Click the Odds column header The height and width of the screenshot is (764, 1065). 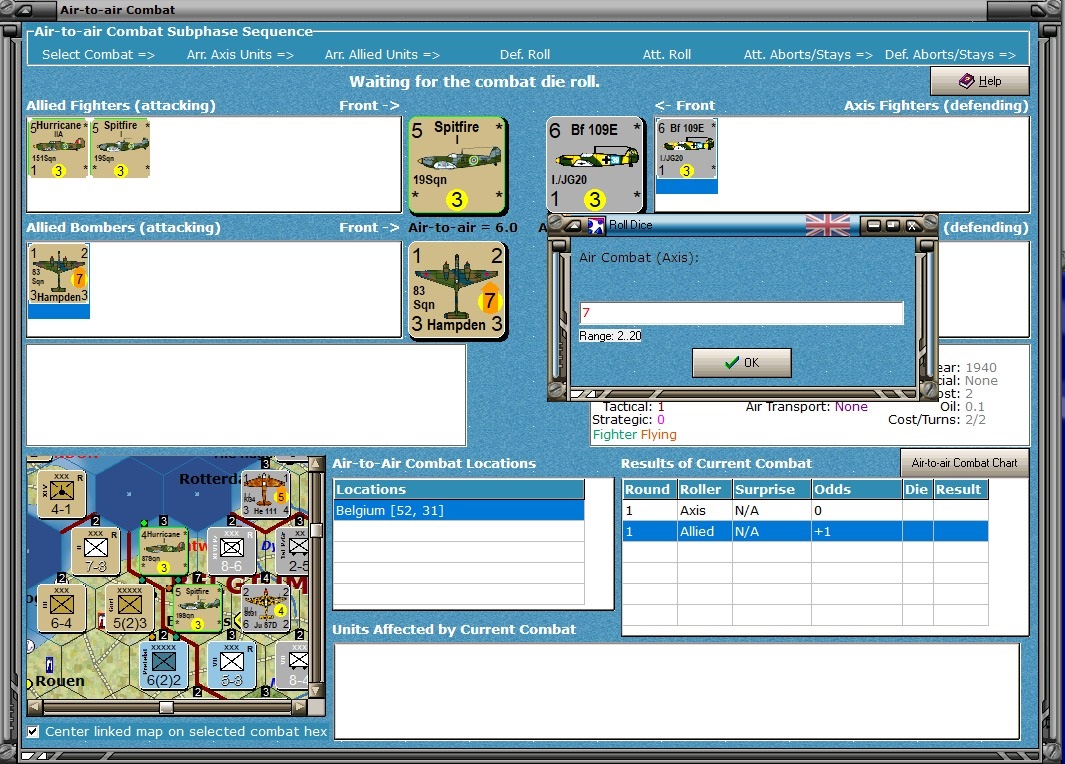(856, 489)
